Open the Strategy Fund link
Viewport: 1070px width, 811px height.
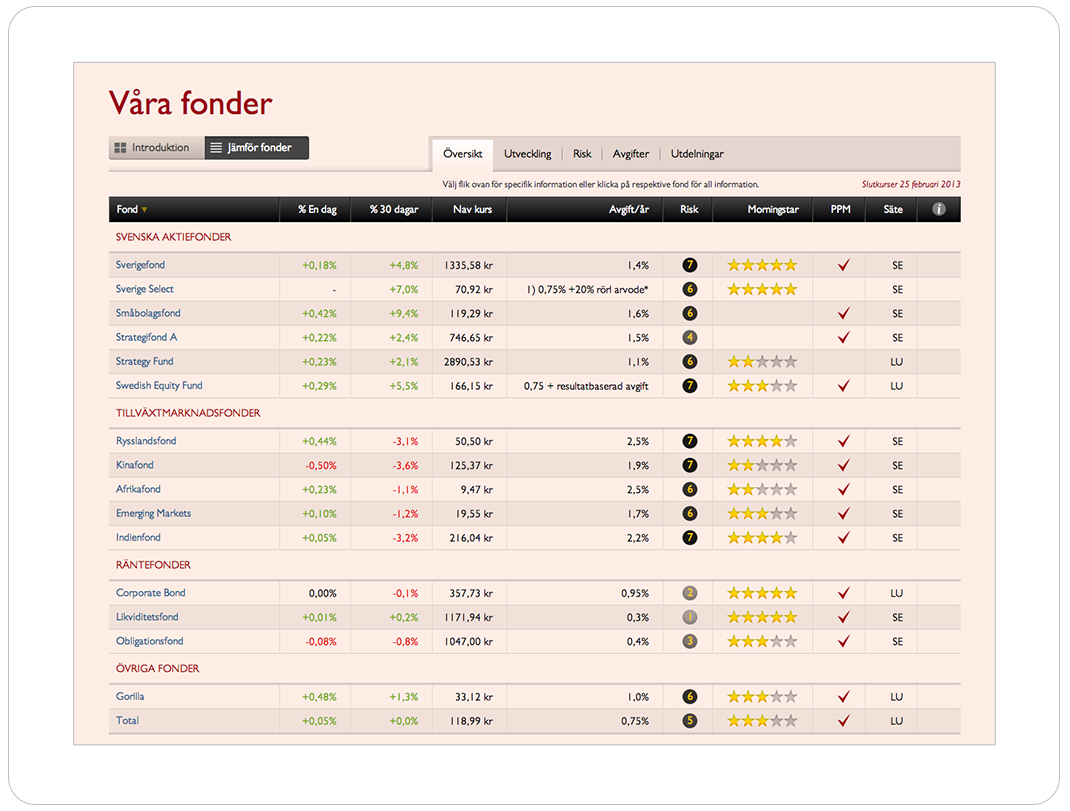tap(145, 361)
